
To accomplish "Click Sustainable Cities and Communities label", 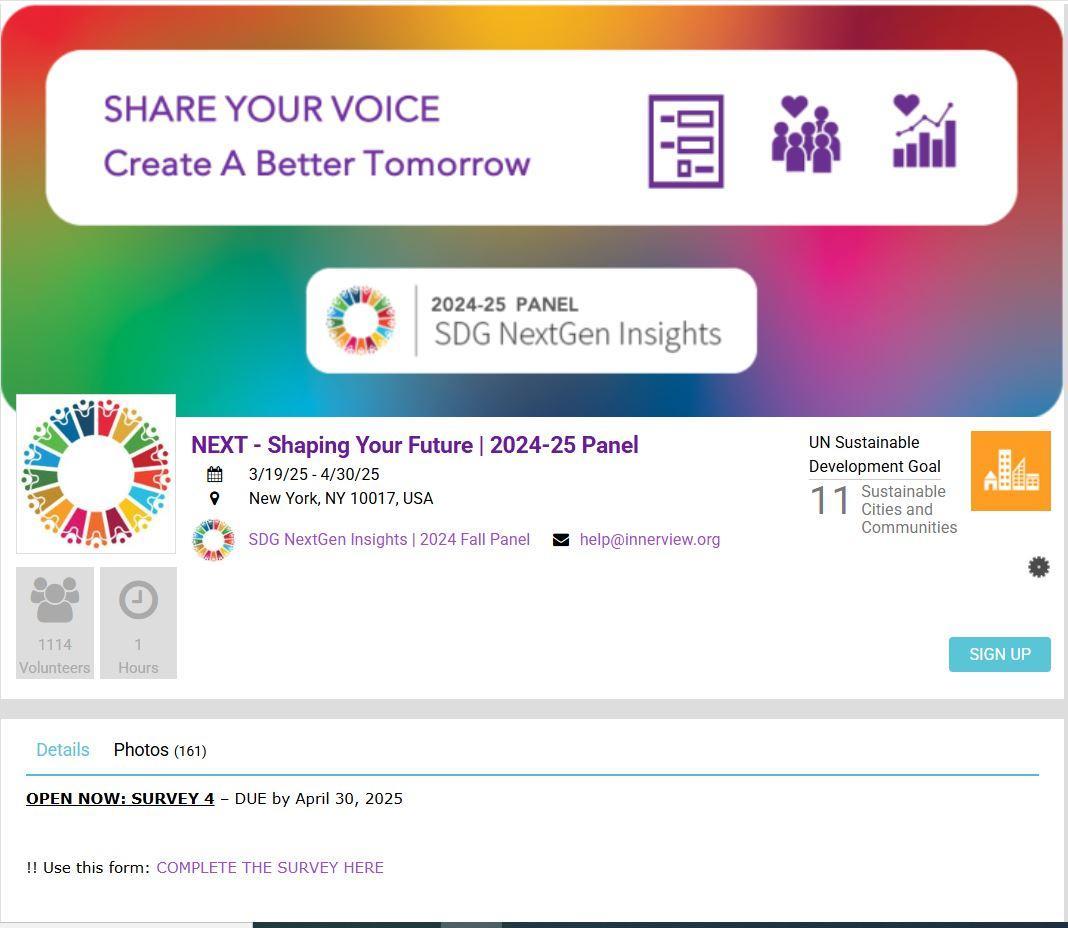I will pyautogui.click(x=909, y=509).
